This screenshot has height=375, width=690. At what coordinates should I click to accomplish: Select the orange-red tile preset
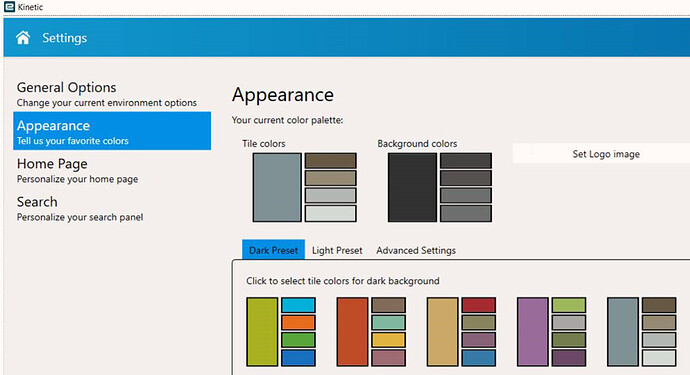(x=371, y=332)
